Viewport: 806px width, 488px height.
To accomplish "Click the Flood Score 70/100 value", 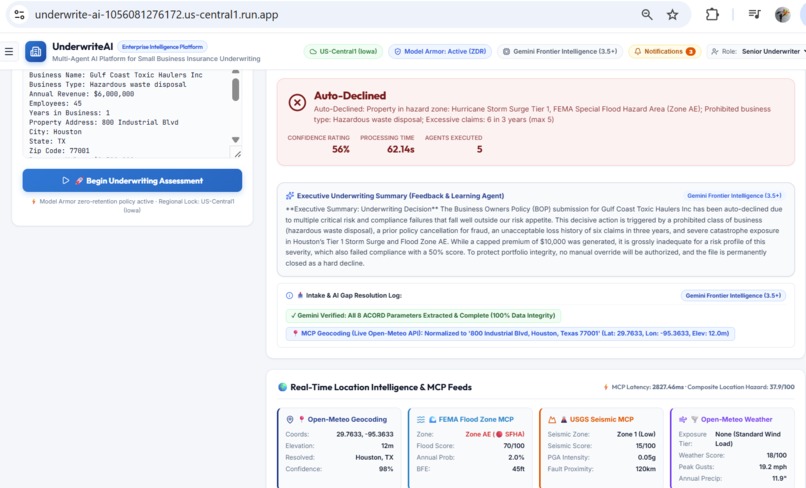I will [x=514, y=446].
